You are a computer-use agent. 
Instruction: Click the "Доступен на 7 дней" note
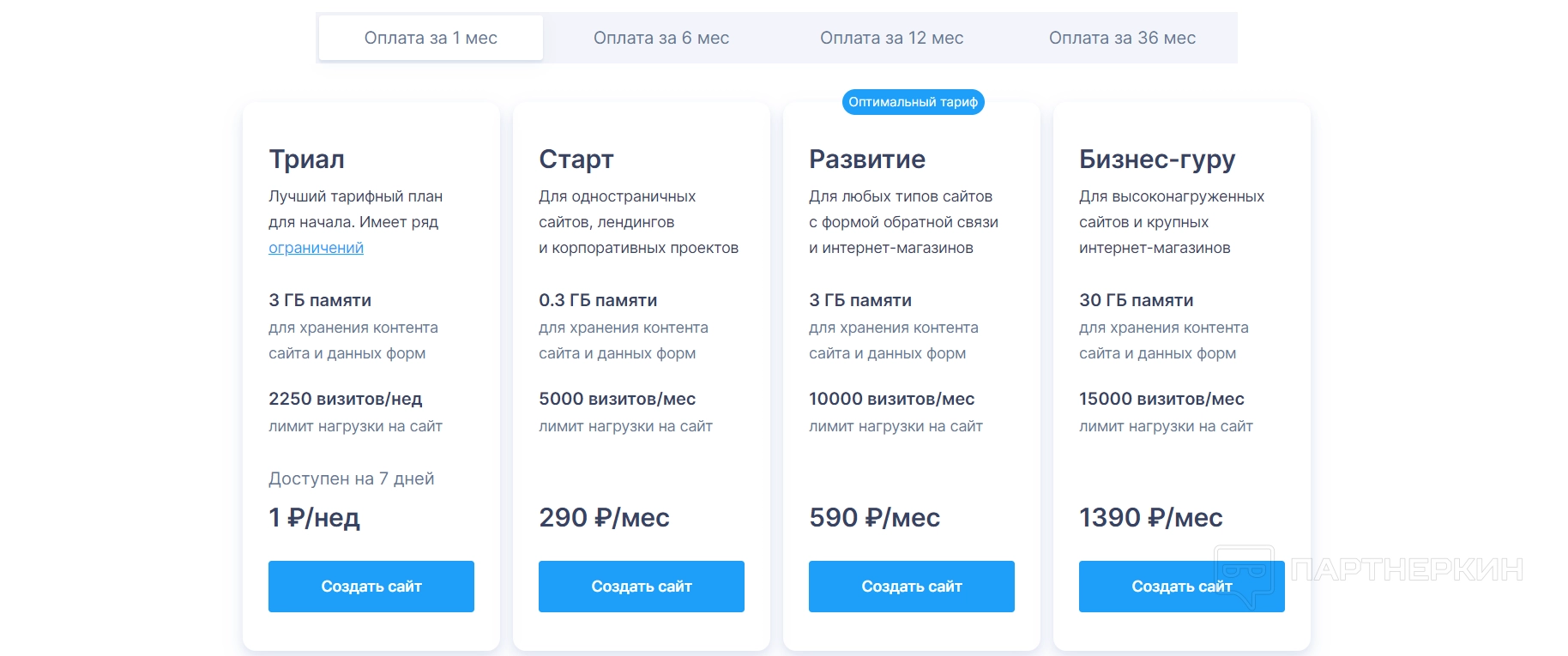click(351, 478)
